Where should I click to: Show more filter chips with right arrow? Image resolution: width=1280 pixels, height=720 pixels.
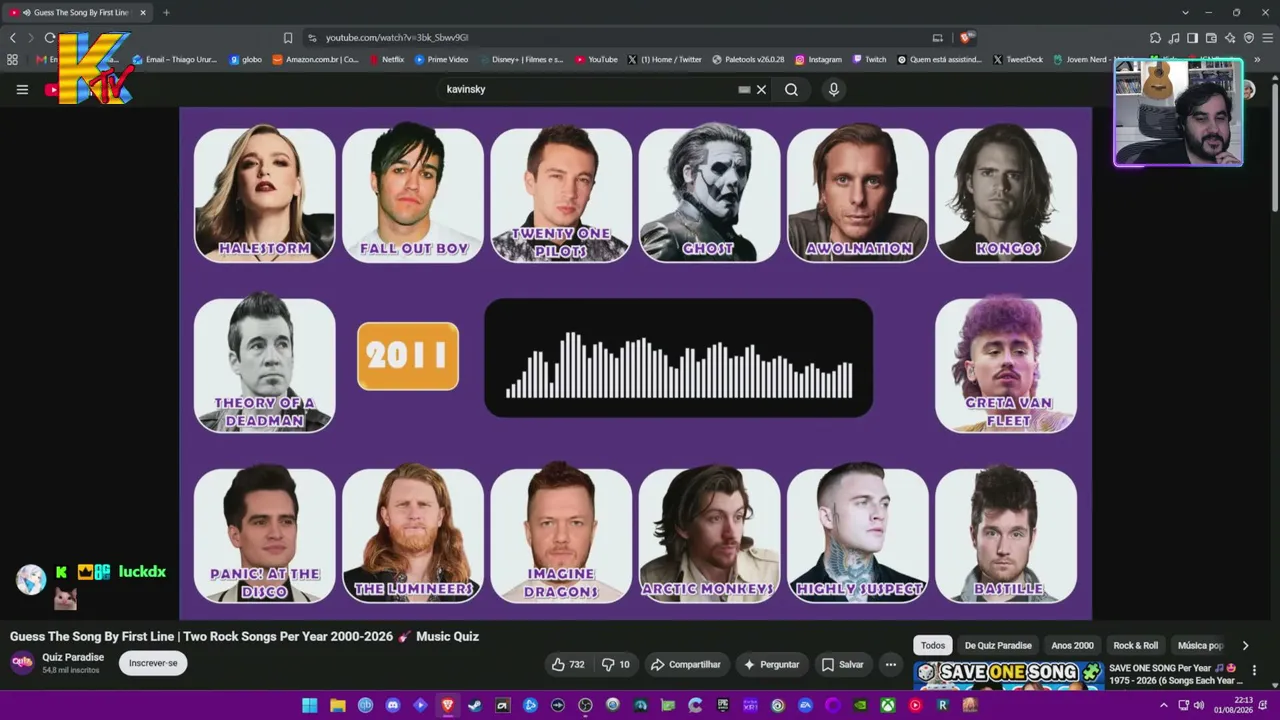[x=1245, y=646]
